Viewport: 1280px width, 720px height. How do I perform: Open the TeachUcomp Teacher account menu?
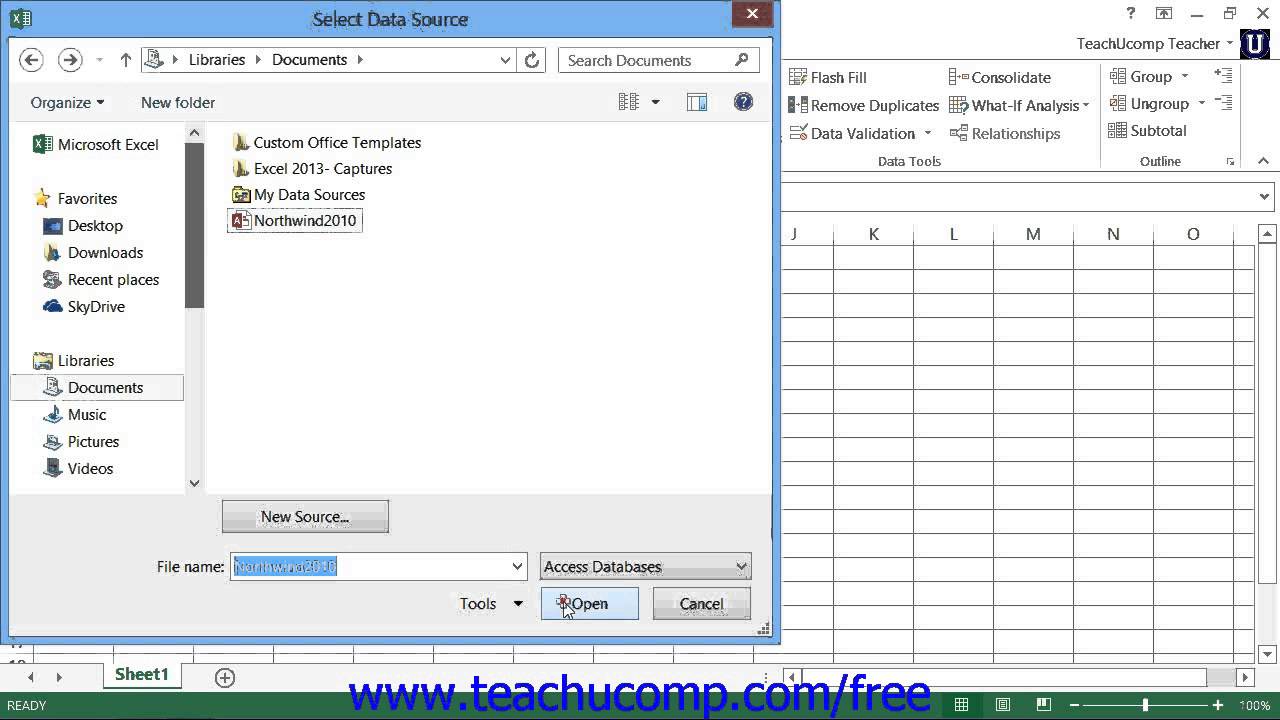(x=1154, y=44)
